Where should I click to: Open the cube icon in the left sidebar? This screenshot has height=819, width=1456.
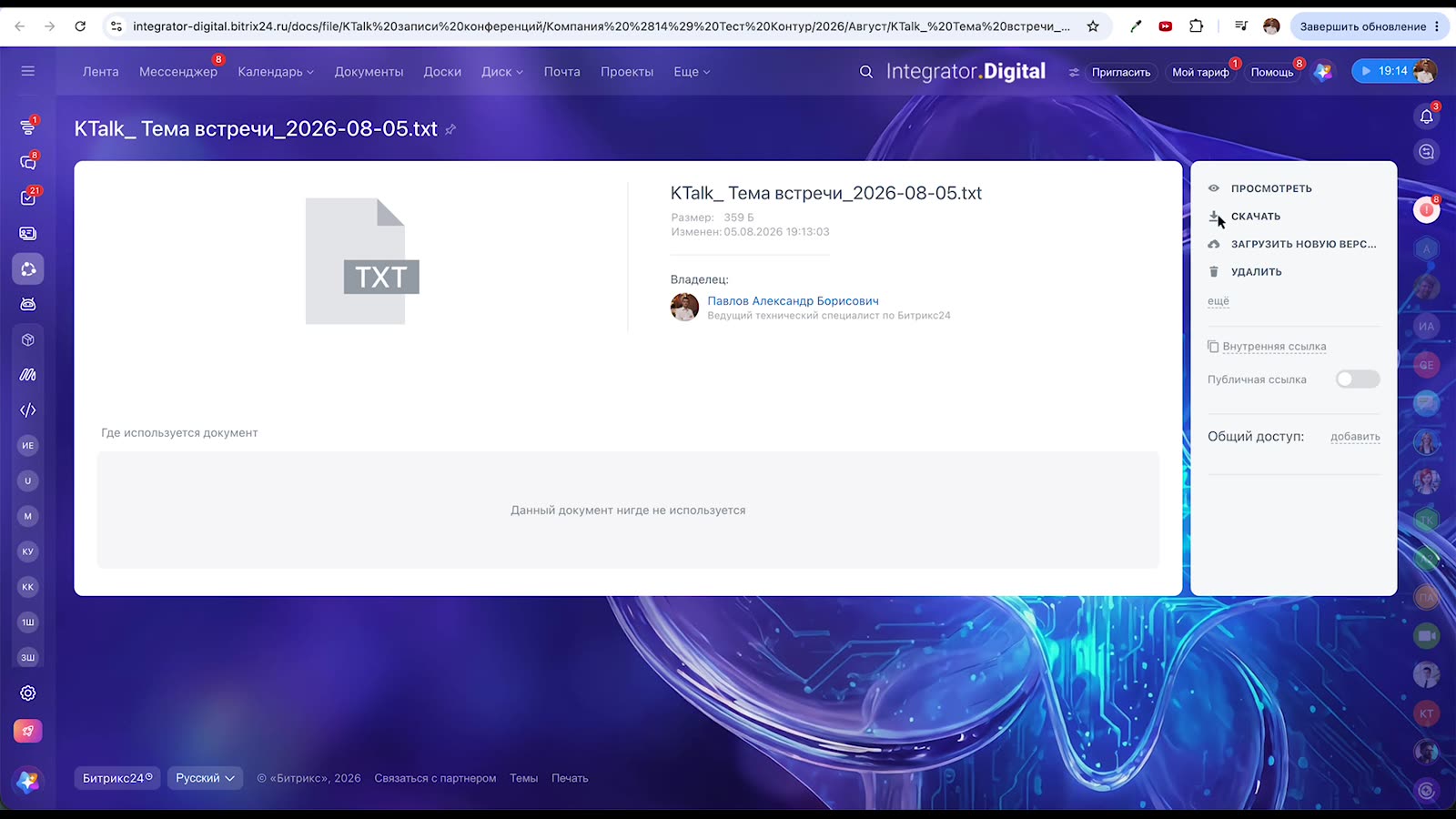click(28, 339)
